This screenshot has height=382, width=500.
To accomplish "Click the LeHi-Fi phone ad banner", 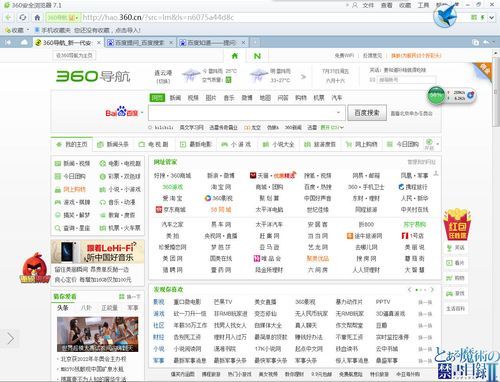I will pos(98,252).
